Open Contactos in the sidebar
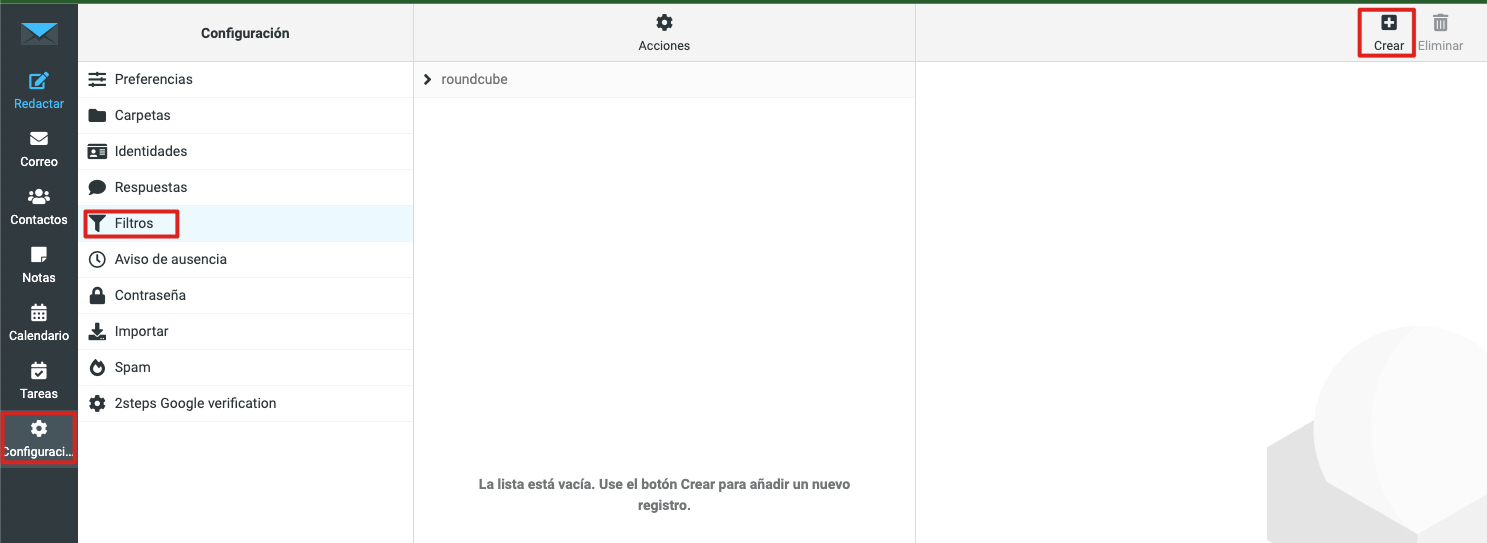This screenshot has height=543, width=1487. [39, 206]
